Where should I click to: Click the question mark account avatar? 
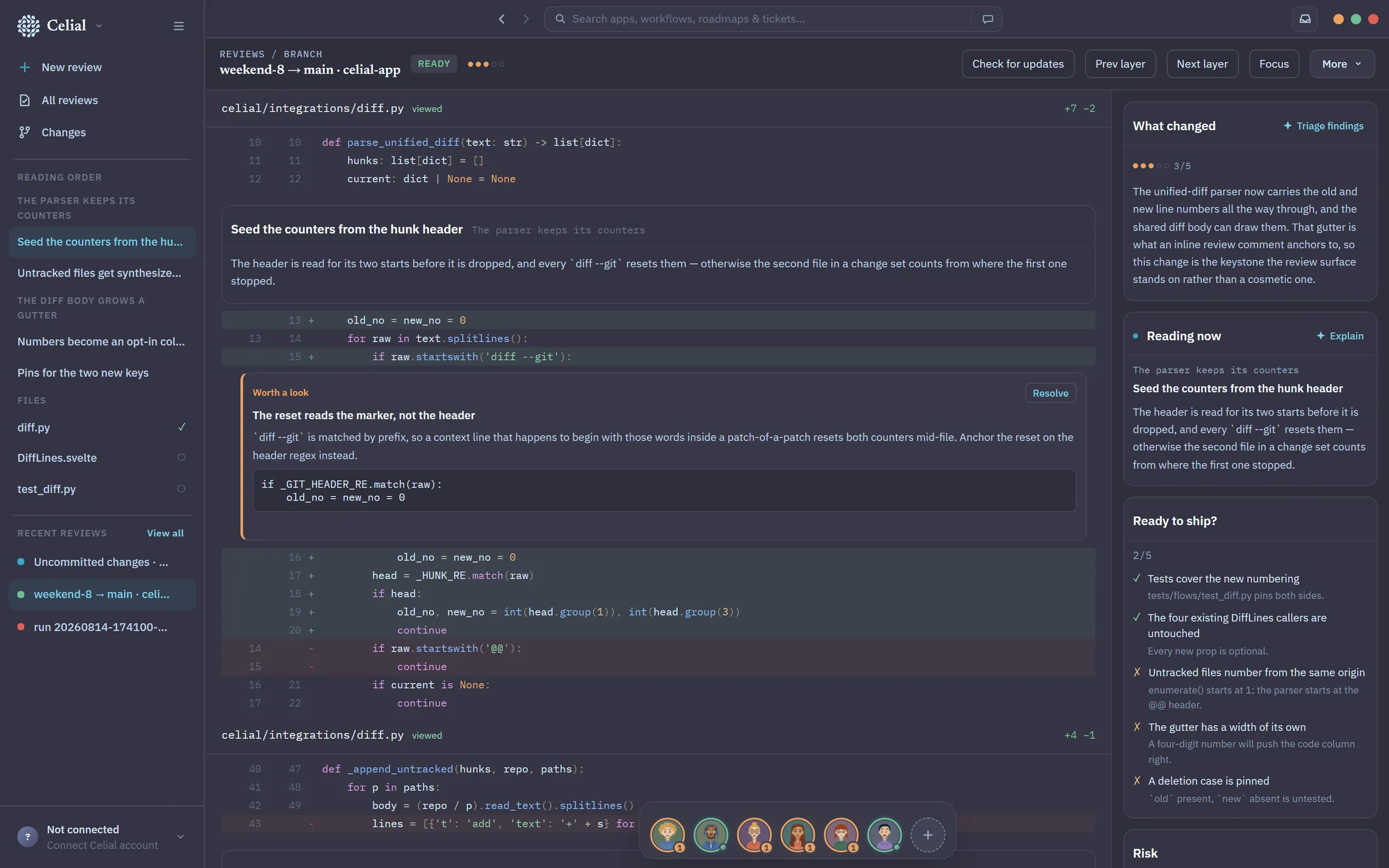(27, 837)
